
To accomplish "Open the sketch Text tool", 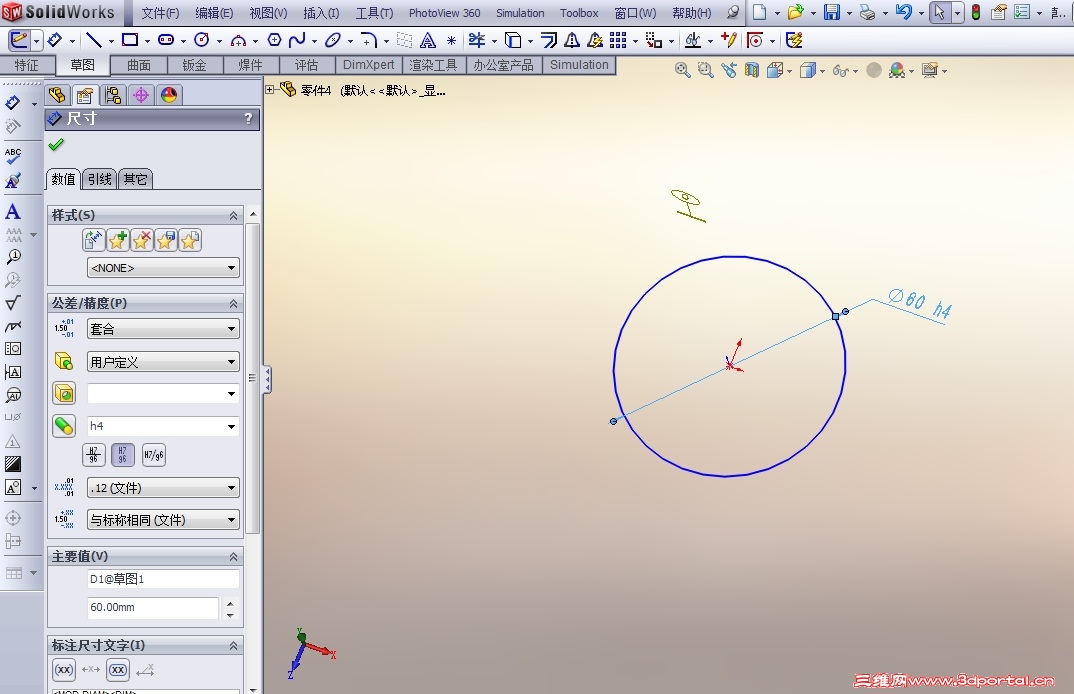I will tap(427, 40).
